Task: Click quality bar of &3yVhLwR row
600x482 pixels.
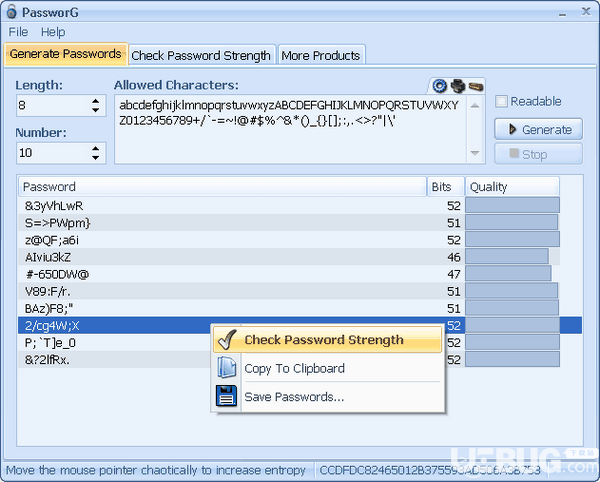Action: click(x=512, y=205)
